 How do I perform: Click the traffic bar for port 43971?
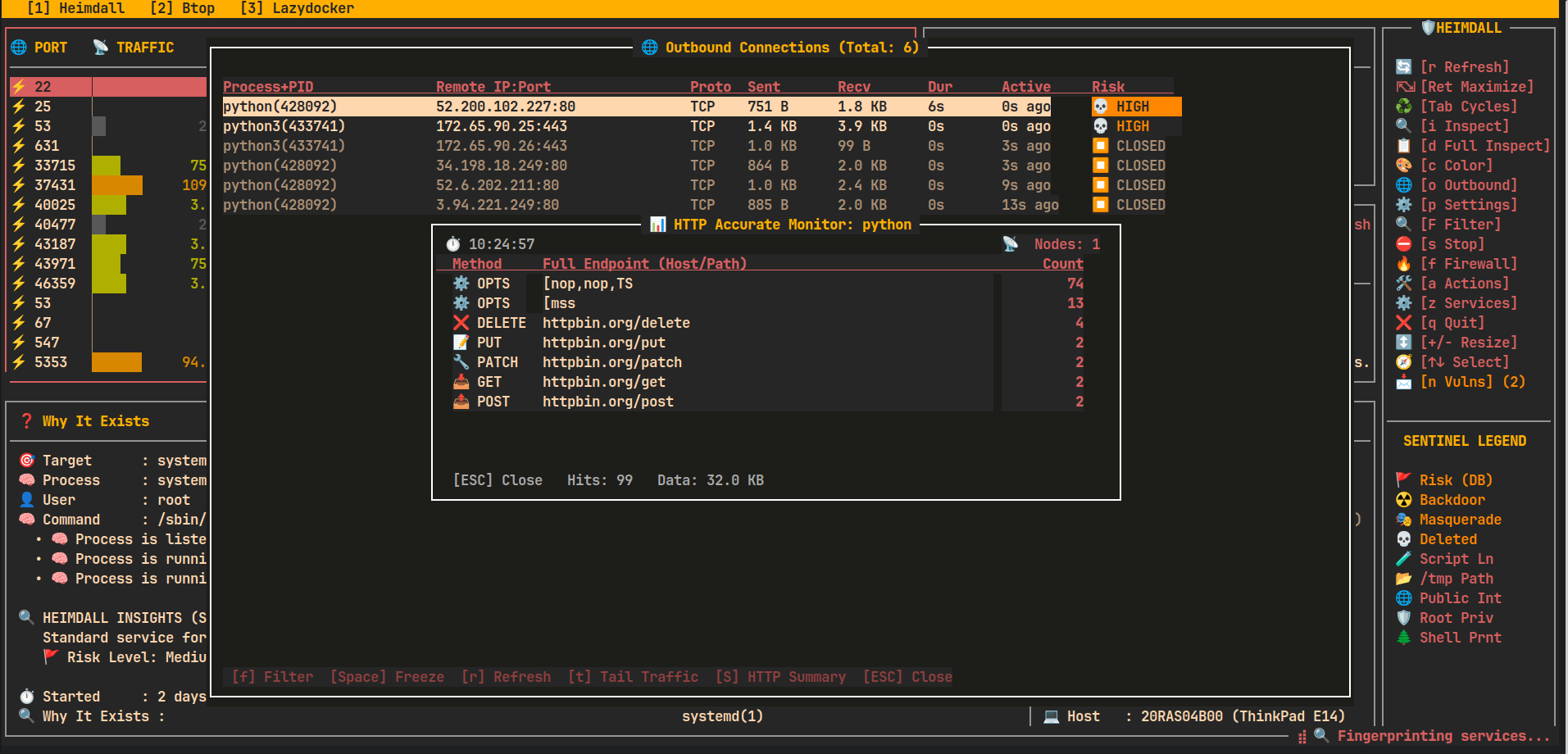point(107,264)
